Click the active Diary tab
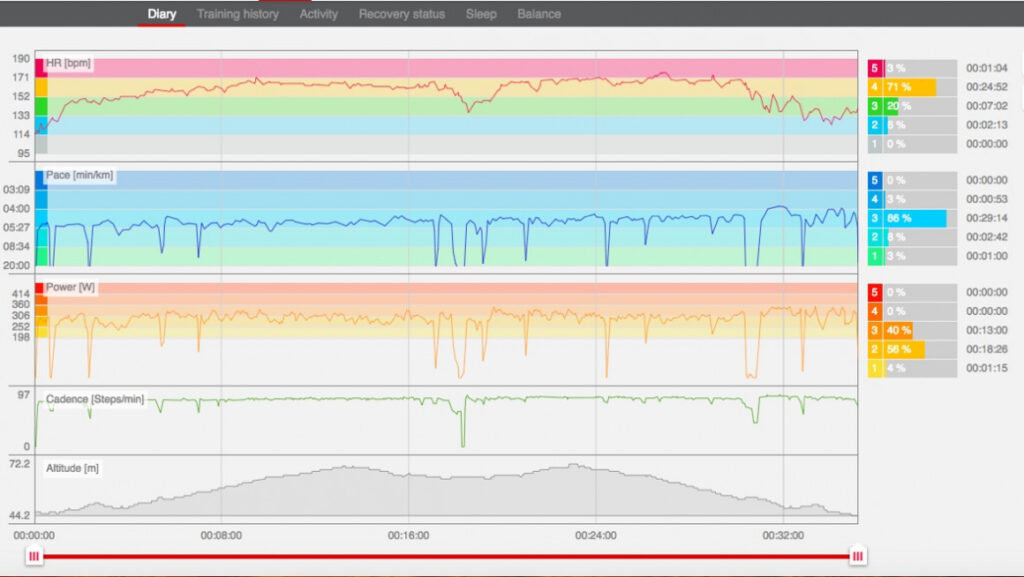This screenshot has width=1024, height=577. tap(162, 14)
